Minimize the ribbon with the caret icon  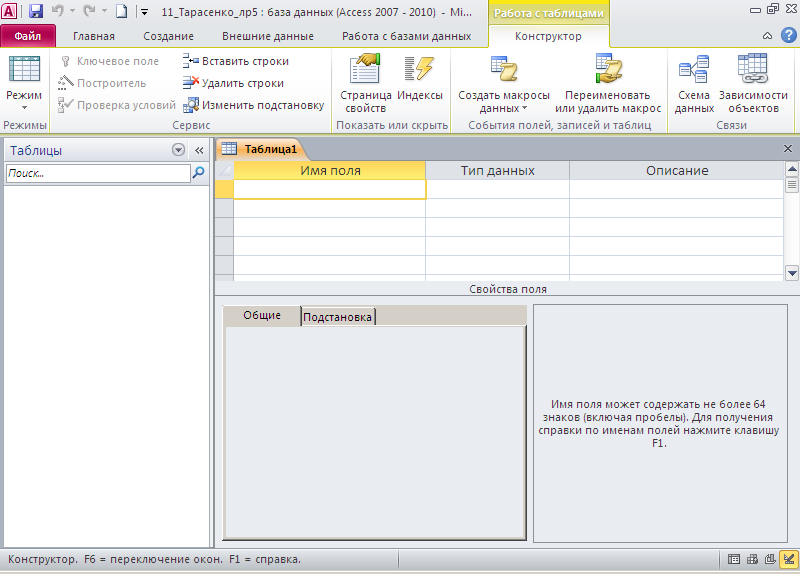click(x=767, y=36)
